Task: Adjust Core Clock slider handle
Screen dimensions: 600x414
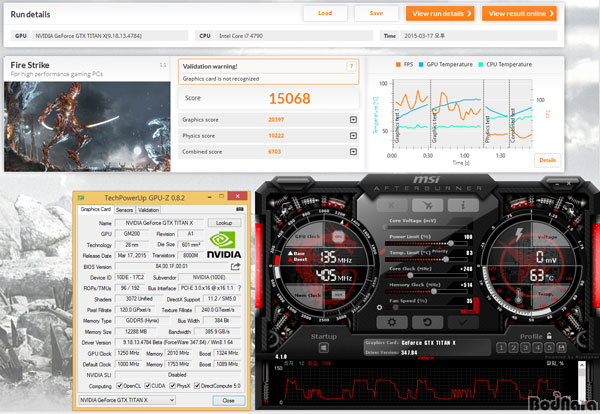Action: click(410, 275)
